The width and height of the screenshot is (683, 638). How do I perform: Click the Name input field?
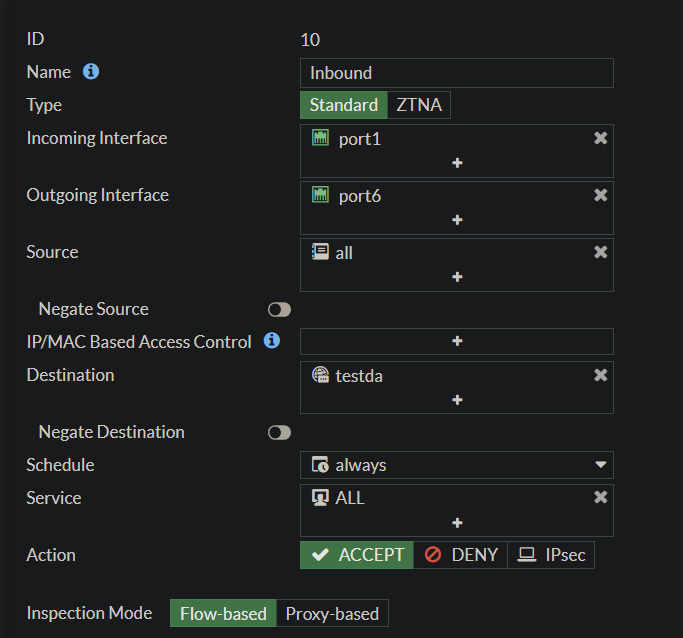(457, 73)
